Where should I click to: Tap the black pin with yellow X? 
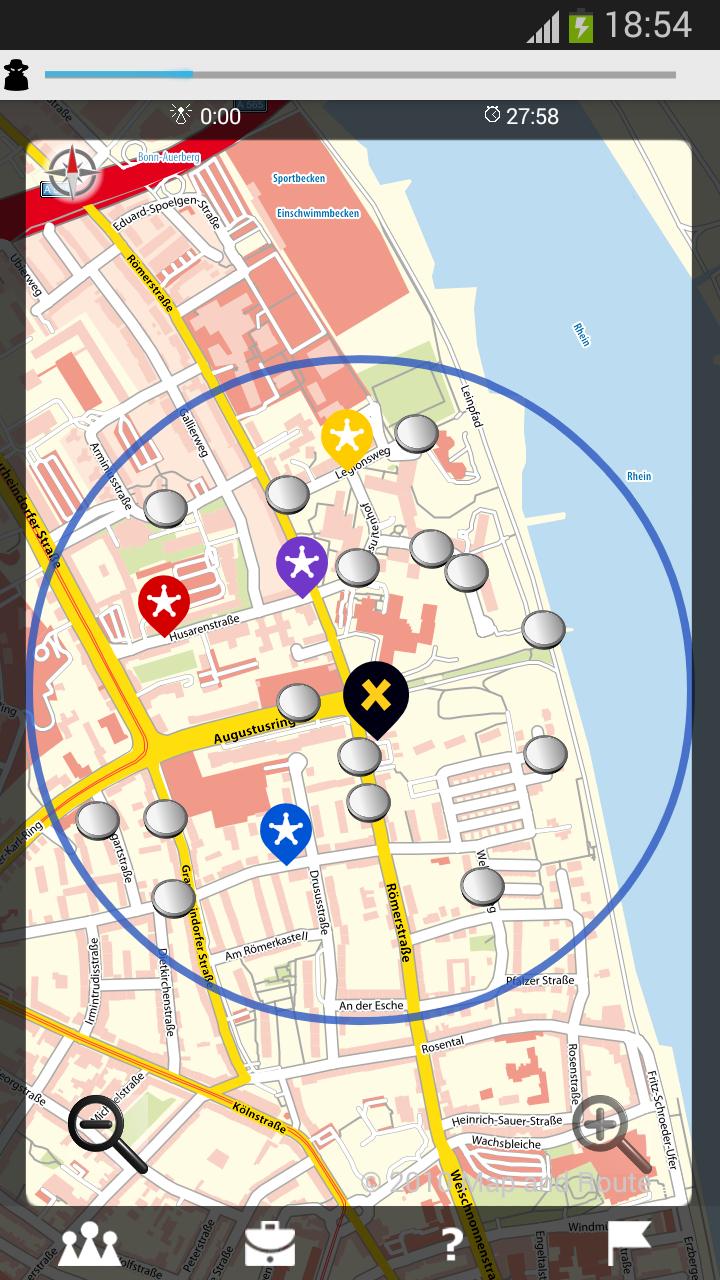point(376,696)
